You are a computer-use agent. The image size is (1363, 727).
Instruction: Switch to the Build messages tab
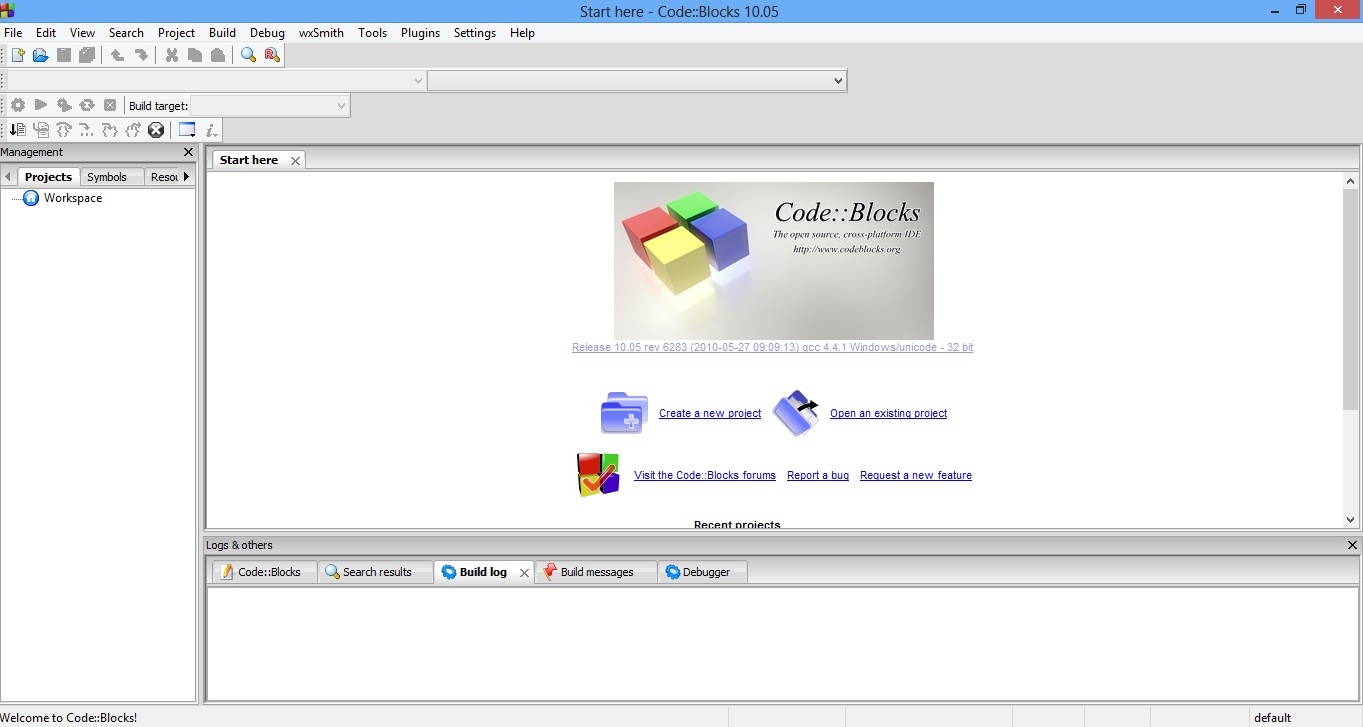pos(596,572)
